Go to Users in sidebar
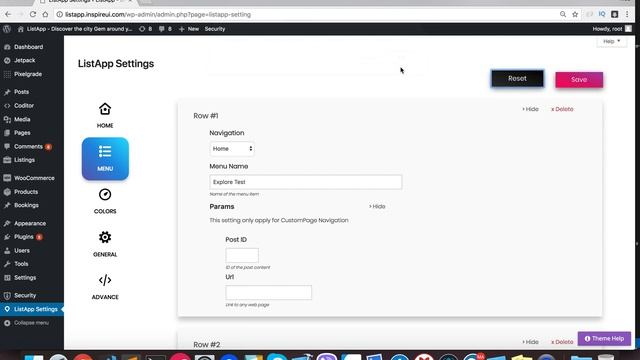 (x=22, y=251)
